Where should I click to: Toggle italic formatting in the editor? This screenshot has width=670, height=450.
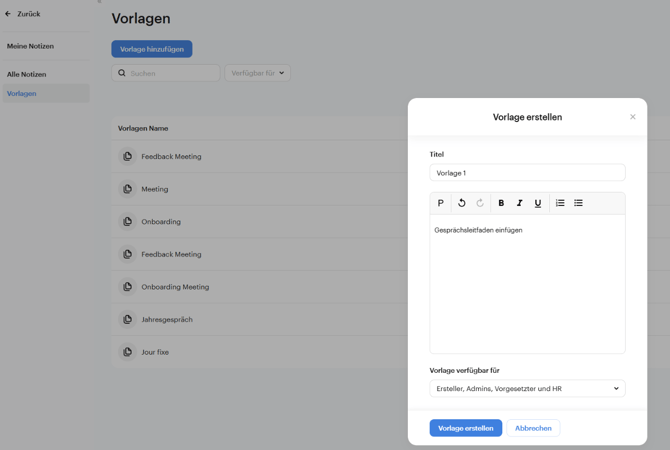coord(519,203)
